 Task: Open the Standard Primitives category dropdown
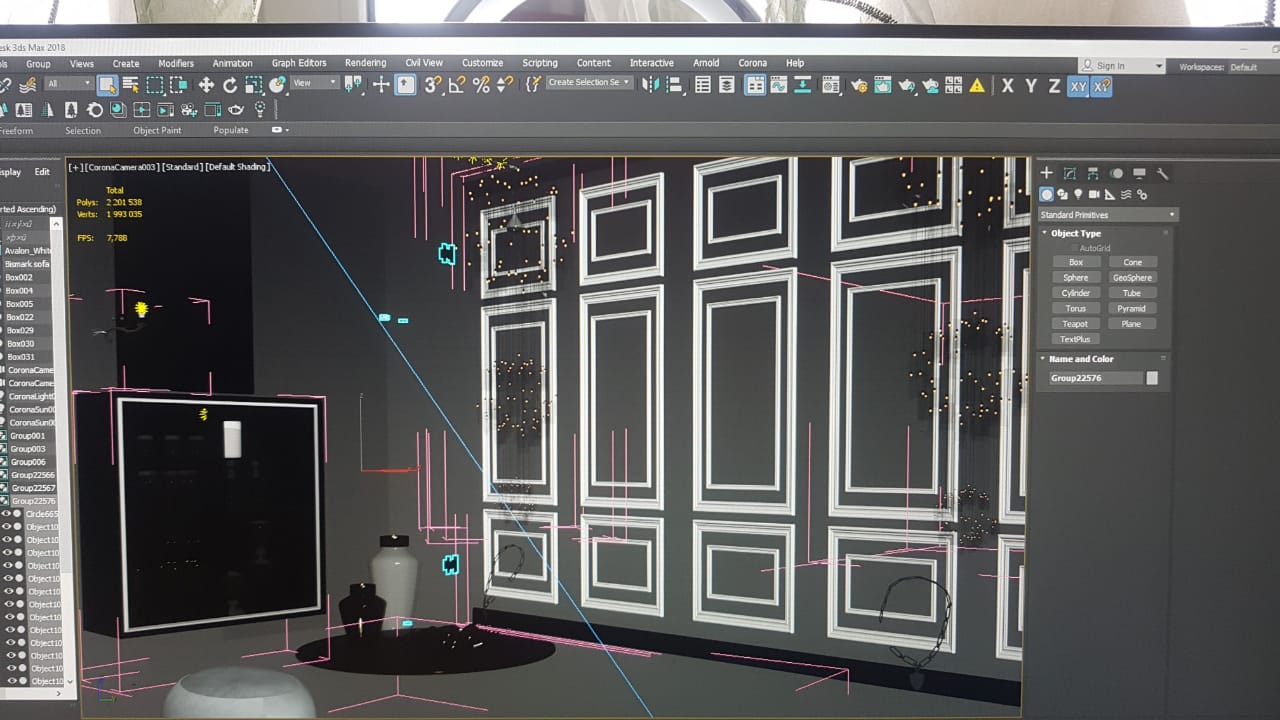click(1108, 215)
